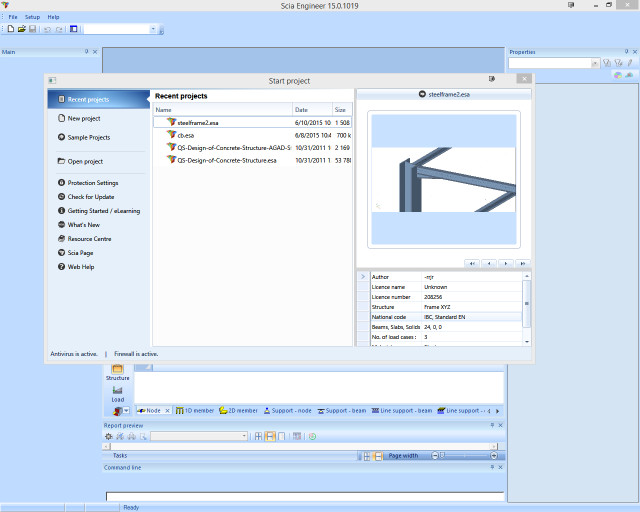Viewport: 640px width, 512px height.
Task: Click the Undo arrow icon in the toolbar
Action: coord(47,29)
